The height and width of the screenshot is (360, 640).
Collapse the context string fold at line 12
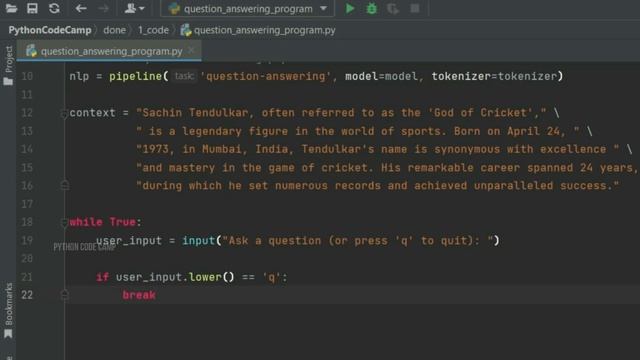point(64,114)
